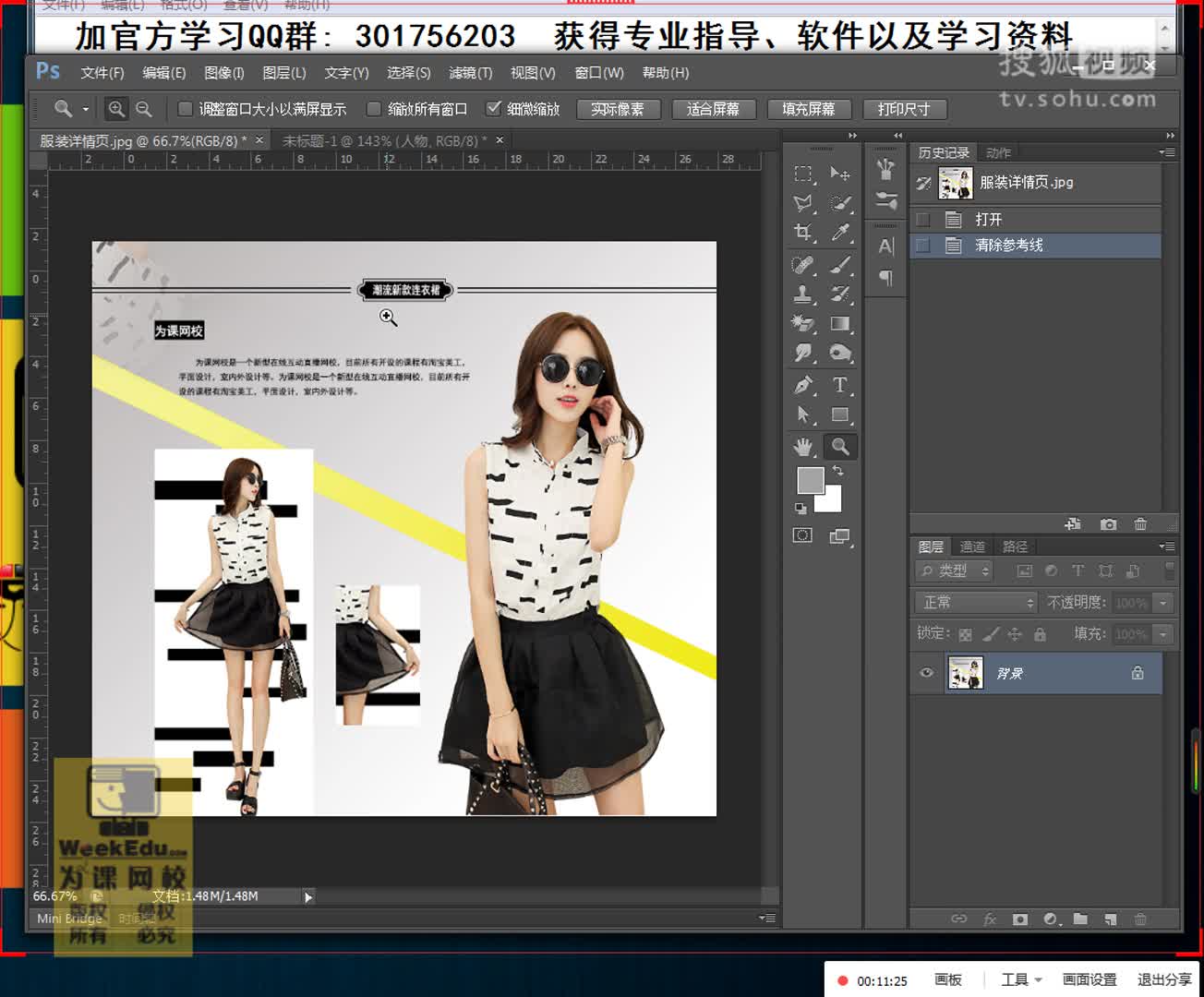The width and height of the screenshot is (1204, 997).
Task: Select the Crop tool
Action: tap(803, 233)
